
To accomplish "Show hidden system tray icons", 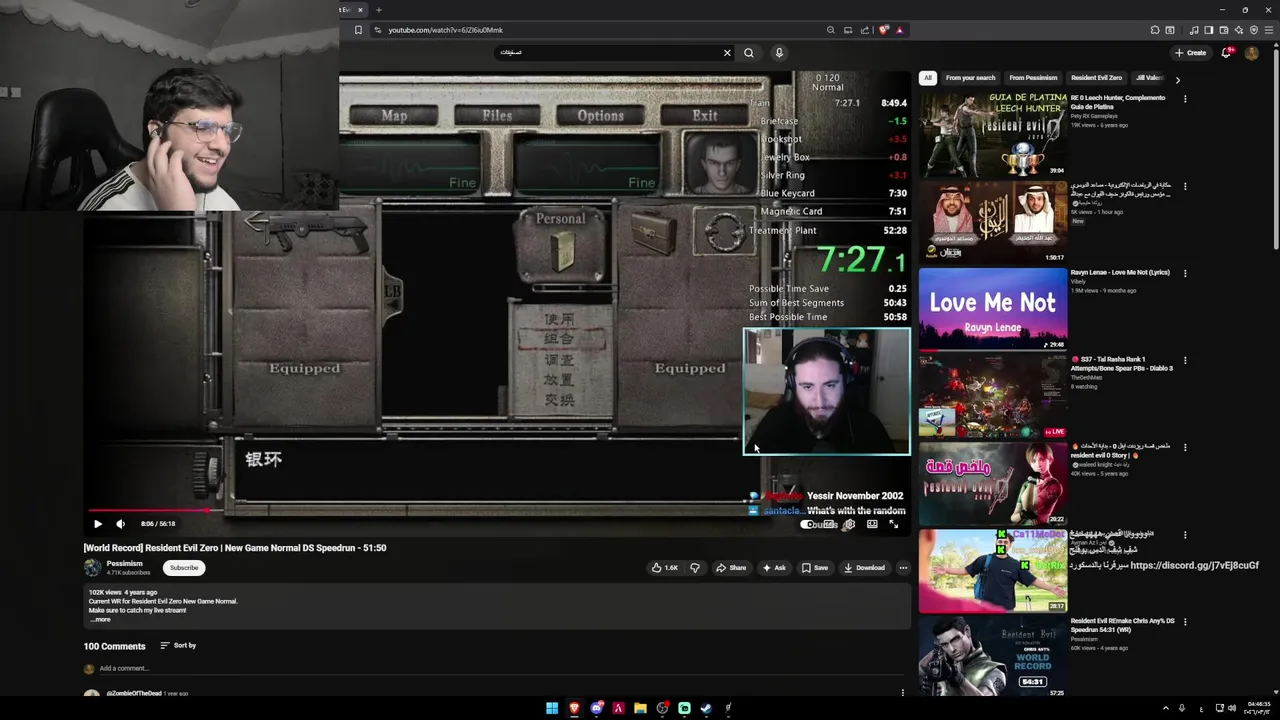I will pyautogui.click(x=1165, y=708).
